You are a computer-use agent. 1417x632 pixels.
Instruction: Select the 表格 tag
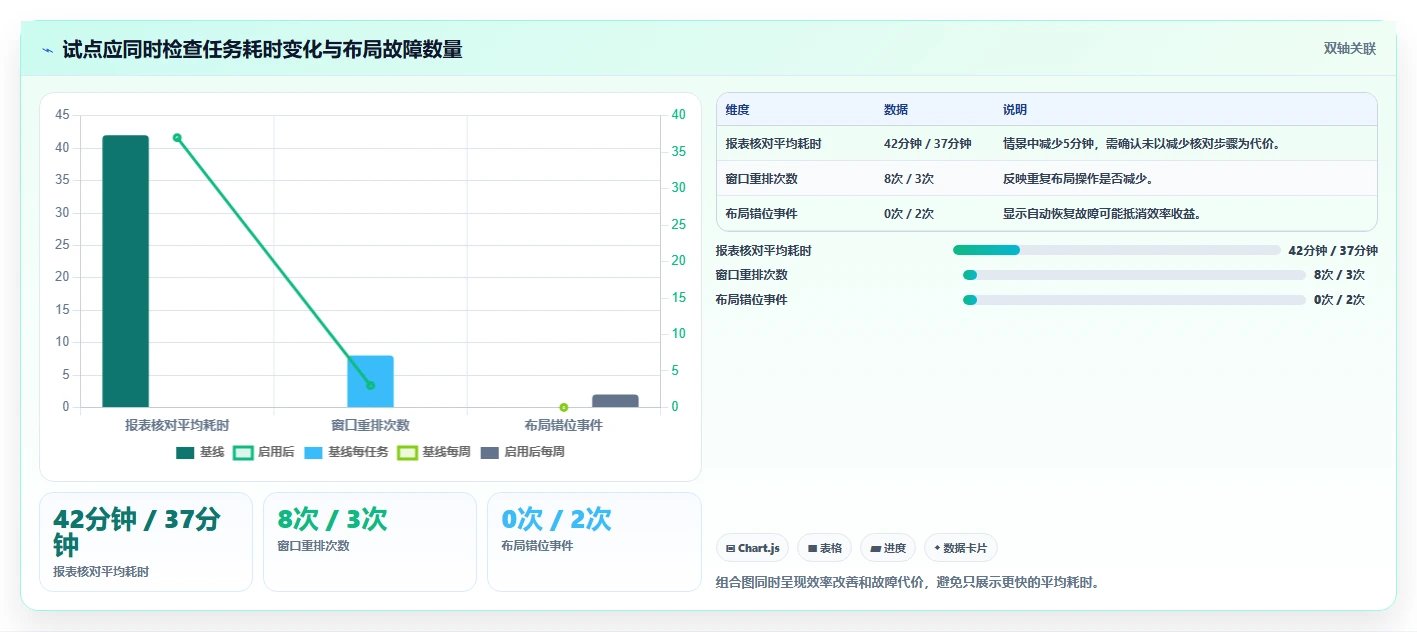click(824, 548)
